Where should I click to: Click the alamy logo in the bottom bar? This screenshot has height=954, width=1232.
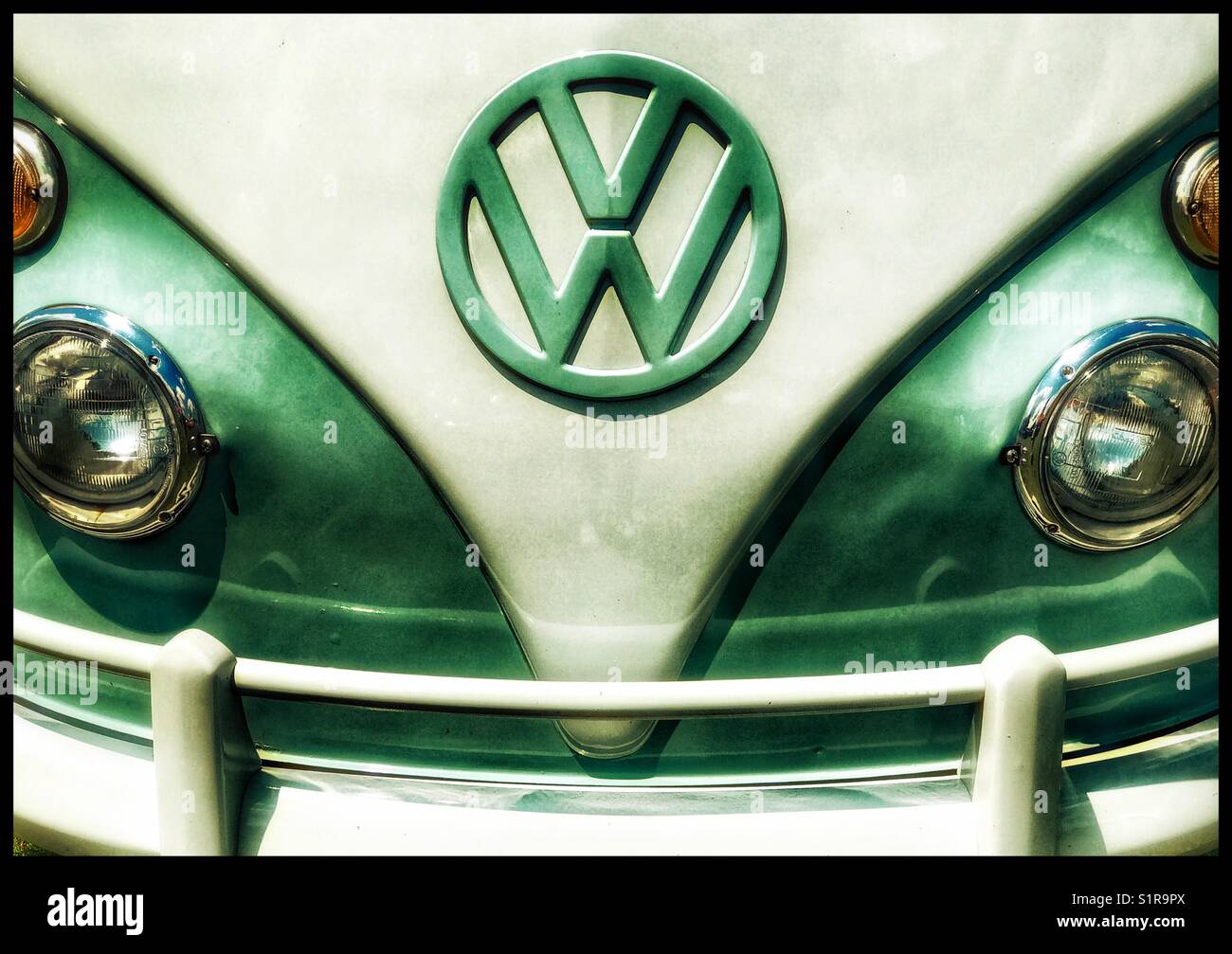(x=96, y=910)
